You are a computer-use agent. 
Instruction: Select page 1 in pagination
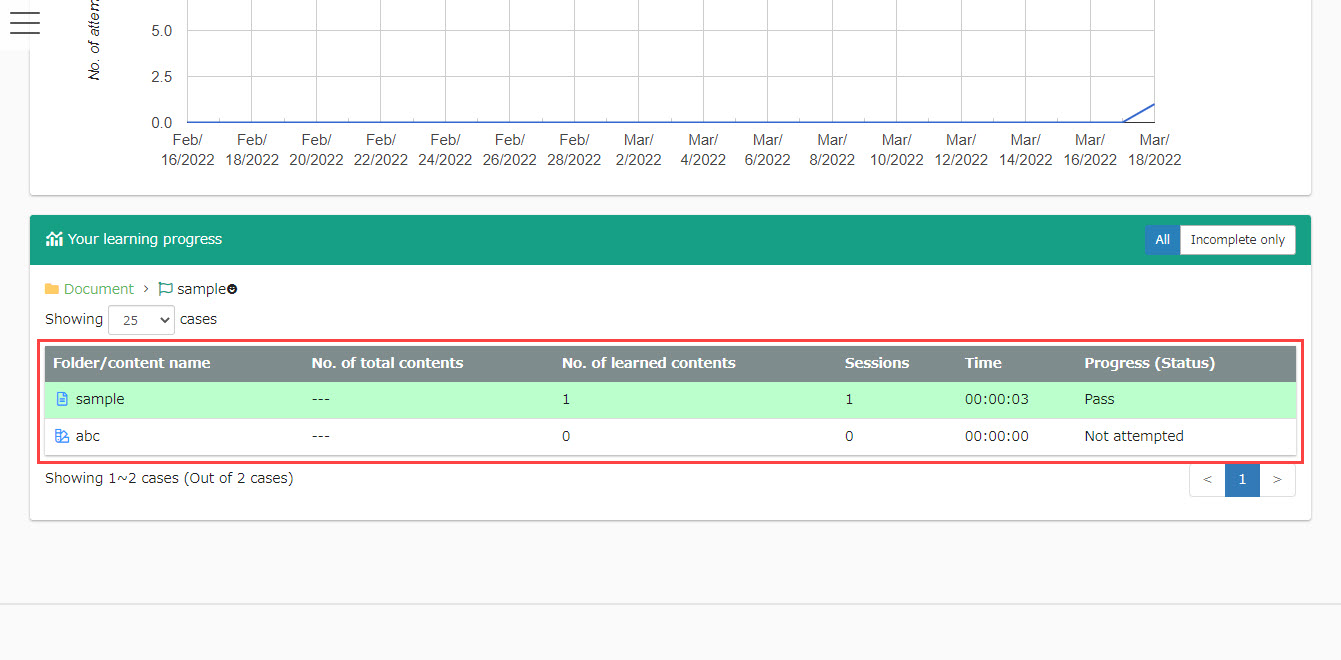point(1242,480)
